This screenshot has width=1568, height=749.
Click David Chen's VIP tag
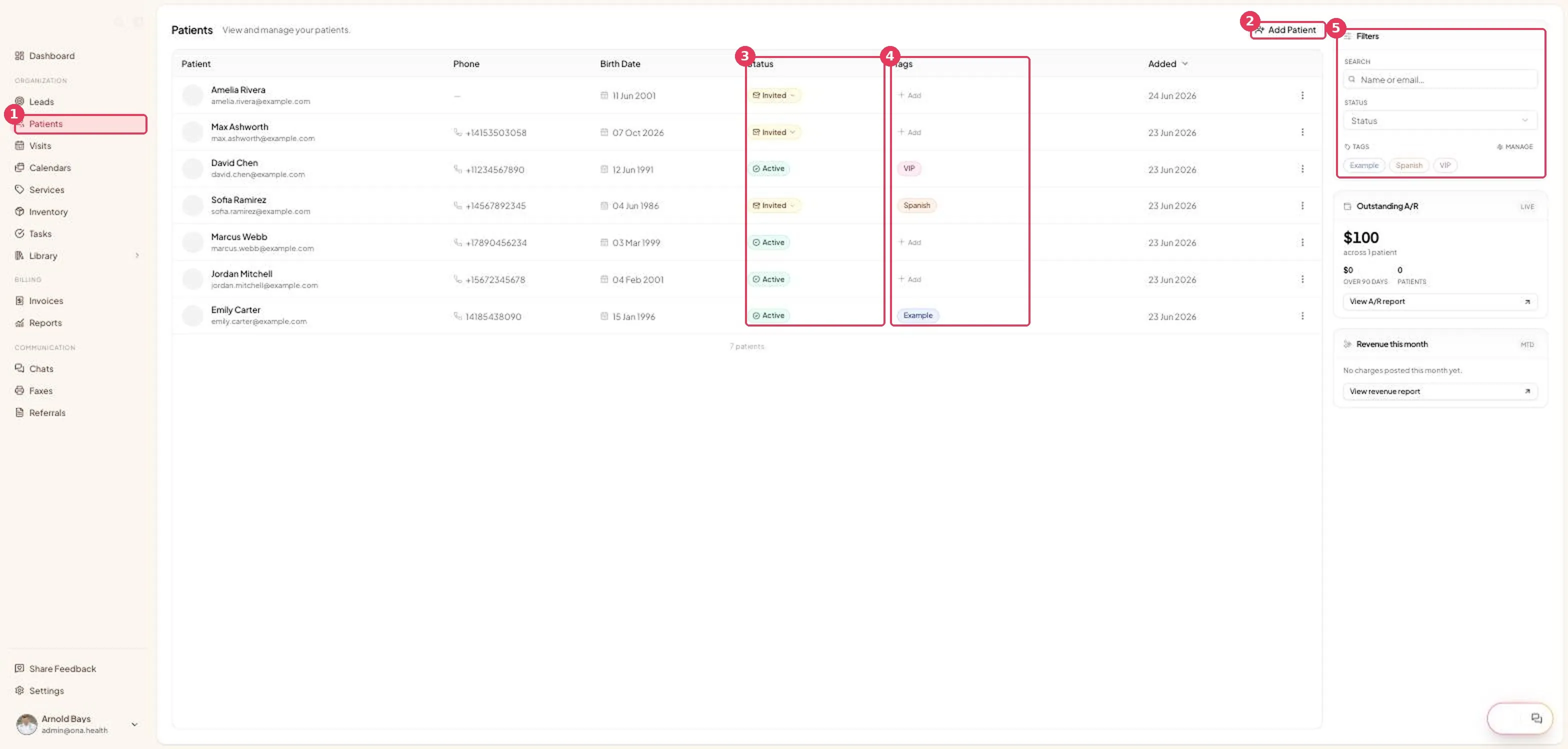(x=909, y=168)
